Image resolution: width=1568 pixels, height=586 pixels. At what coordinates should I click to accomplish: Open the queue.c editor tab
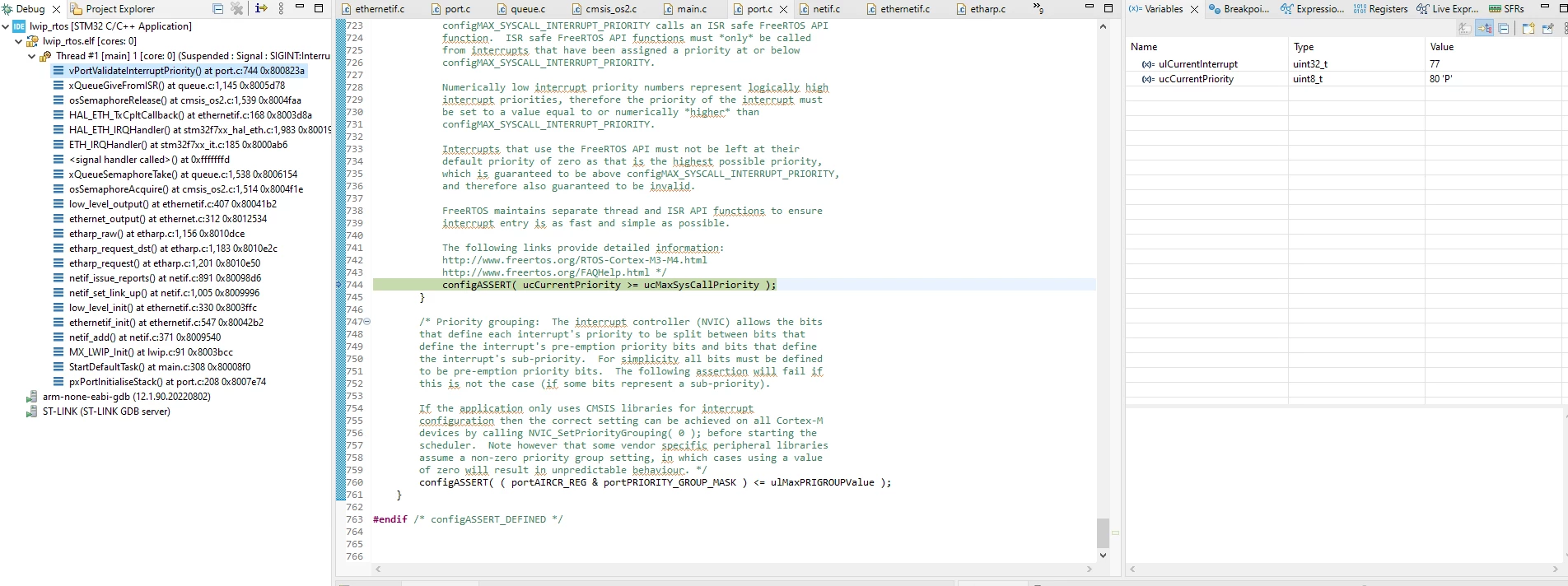tap(520, 9)
